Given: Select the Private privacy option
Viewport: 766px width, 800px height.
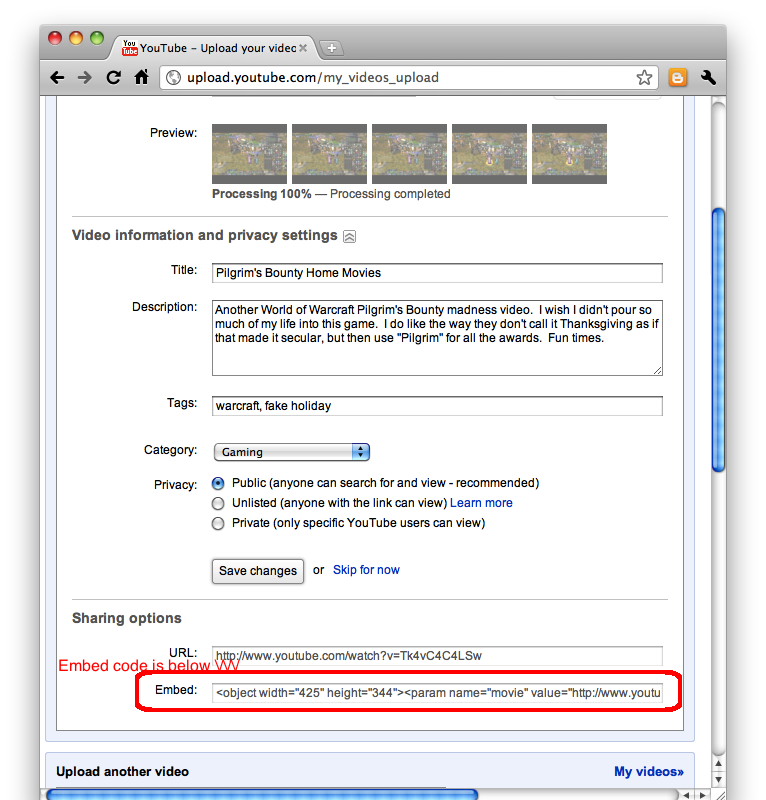Looking at the screenshot, I should 218,523.
